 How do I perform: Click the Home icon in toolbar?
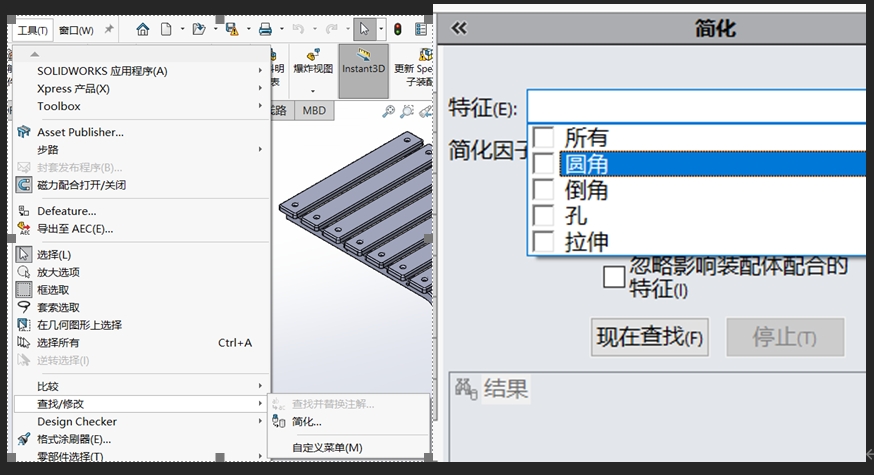click(x=143, y=29)
